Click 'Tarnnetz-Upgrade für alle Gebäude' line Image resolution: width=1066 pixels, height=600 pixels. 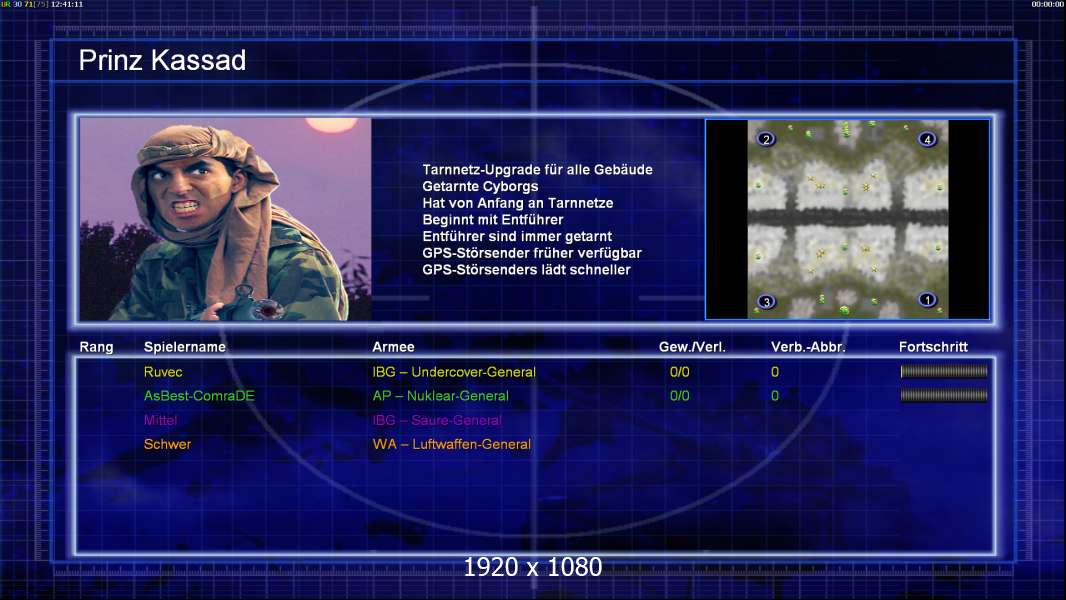pos(537,170)
